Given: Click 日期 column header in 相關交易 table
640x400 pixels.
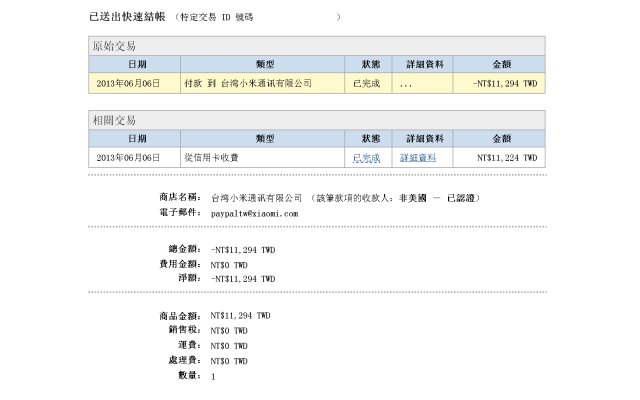Looking at the screenshot, I should tap(135, 139).
